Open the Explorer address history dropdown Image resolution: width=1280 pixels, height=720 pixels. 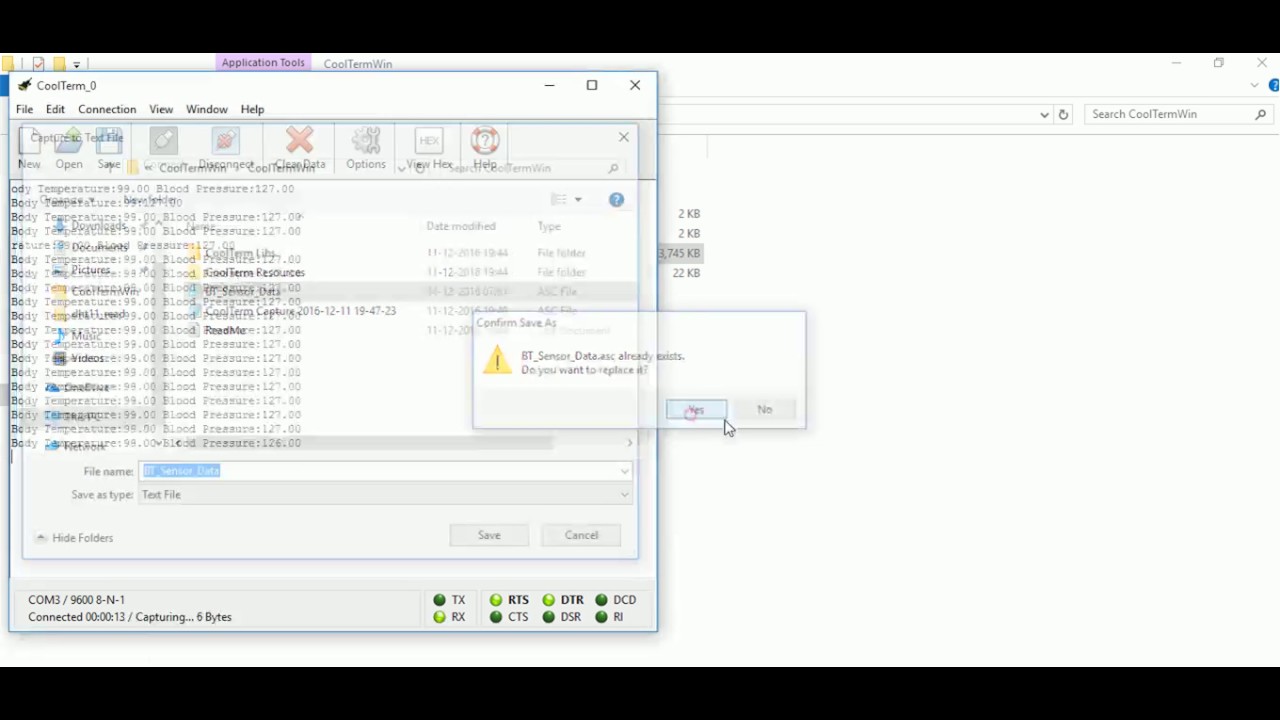[x=1044, y=114]
